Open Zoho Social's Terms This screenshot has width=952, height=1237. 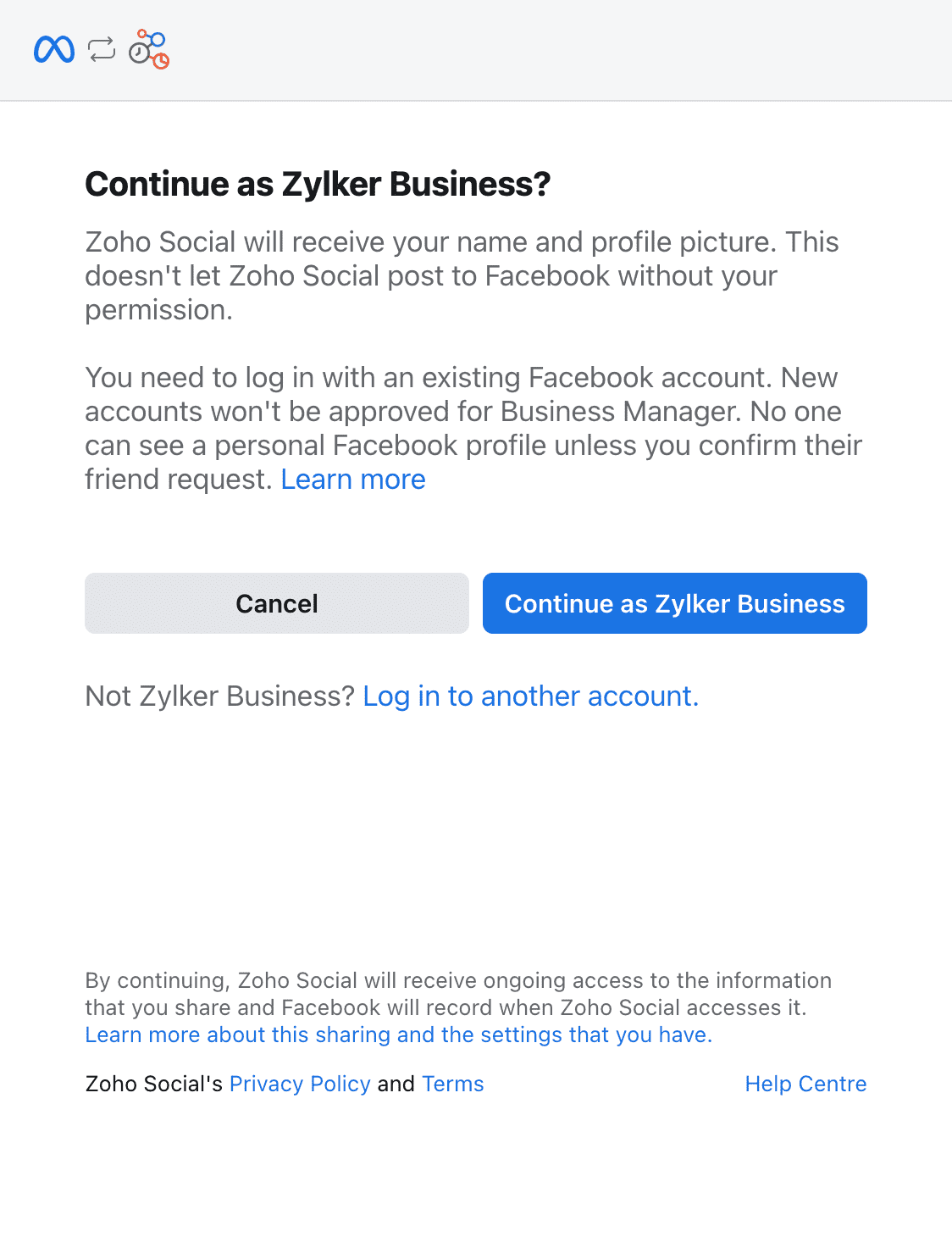click(452, 1084)
